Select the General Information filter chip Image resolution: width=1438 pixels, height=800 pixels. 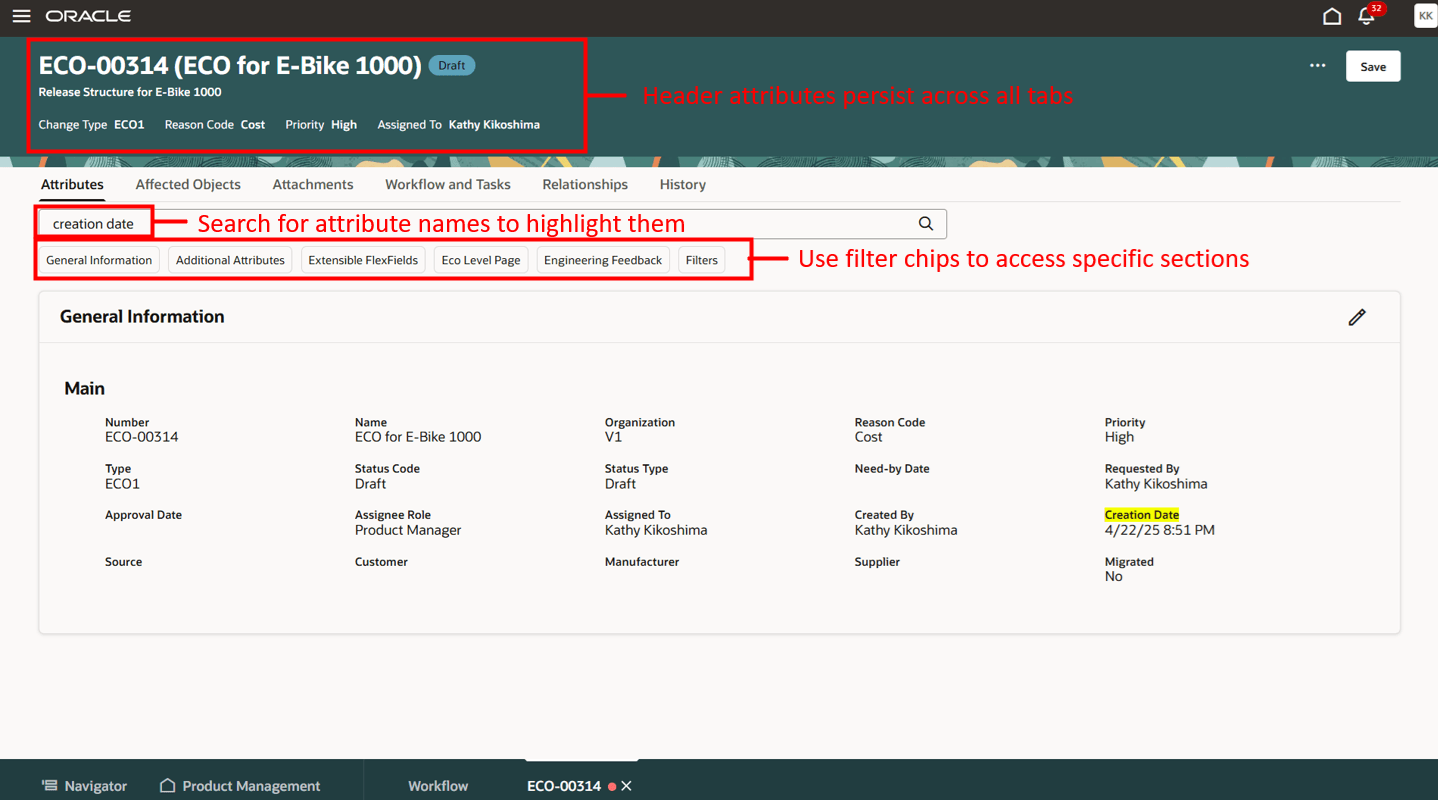point(99,260)
